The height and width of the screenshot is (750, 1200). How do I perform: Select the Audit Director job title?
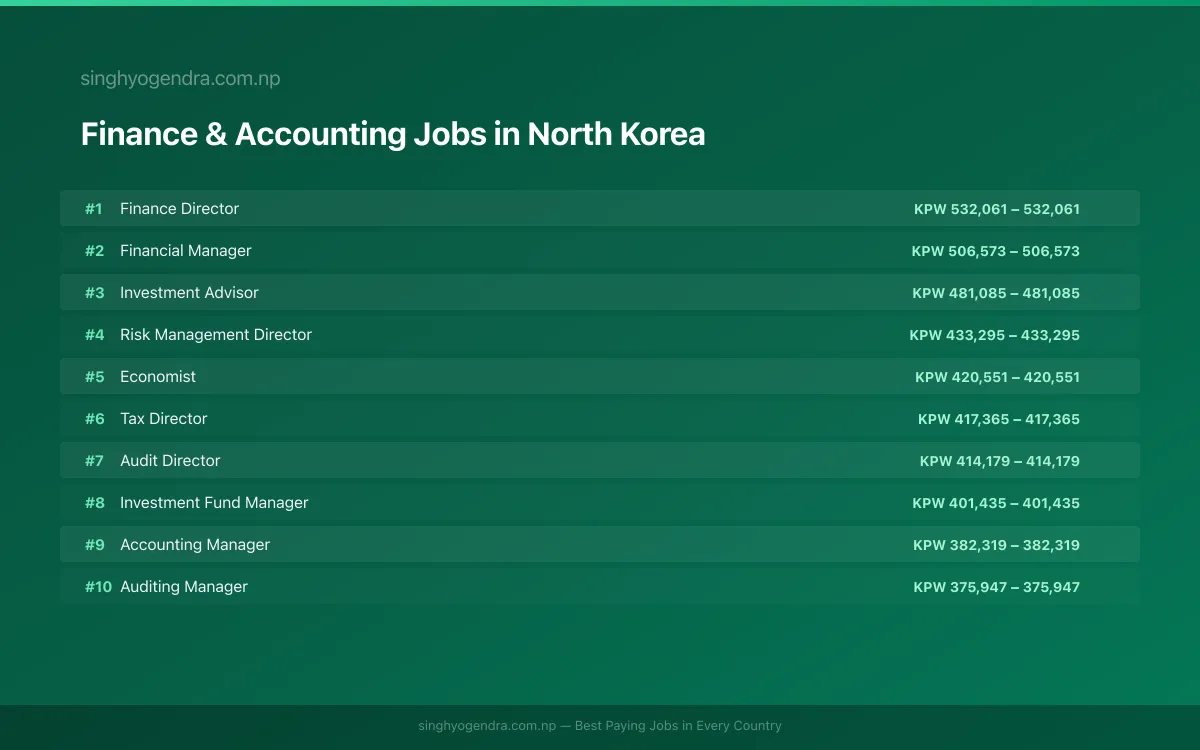170,461
